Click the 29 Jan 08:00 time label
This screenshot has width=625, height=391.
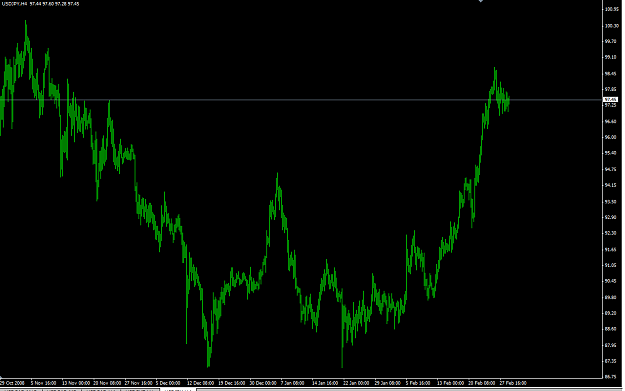tap(387, 383)
